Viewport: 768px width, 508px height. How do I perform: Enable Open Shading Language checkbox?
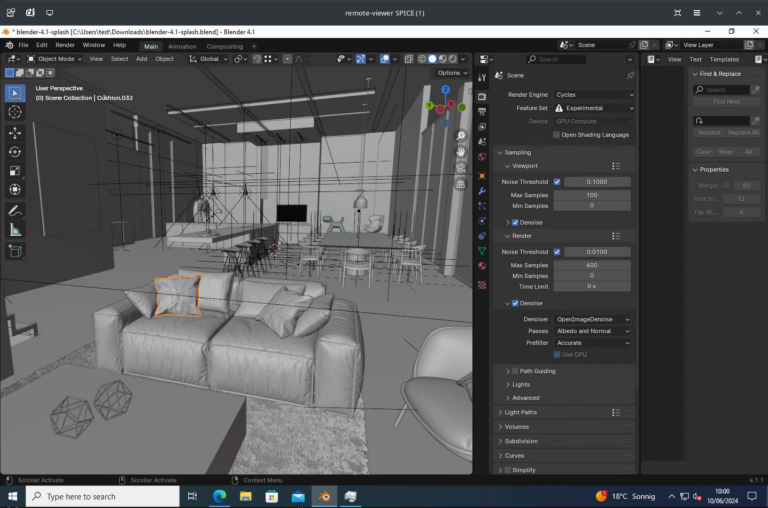click(557, 134)
